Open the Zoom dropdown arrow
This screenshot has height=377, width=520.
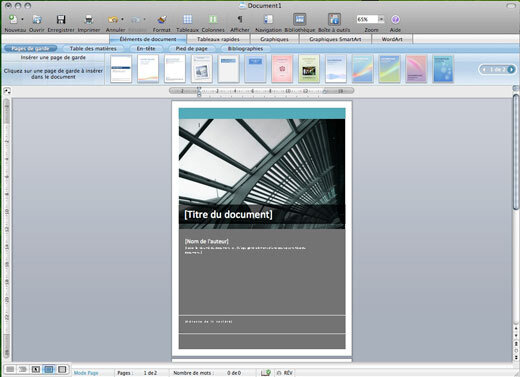coord(381,19)
